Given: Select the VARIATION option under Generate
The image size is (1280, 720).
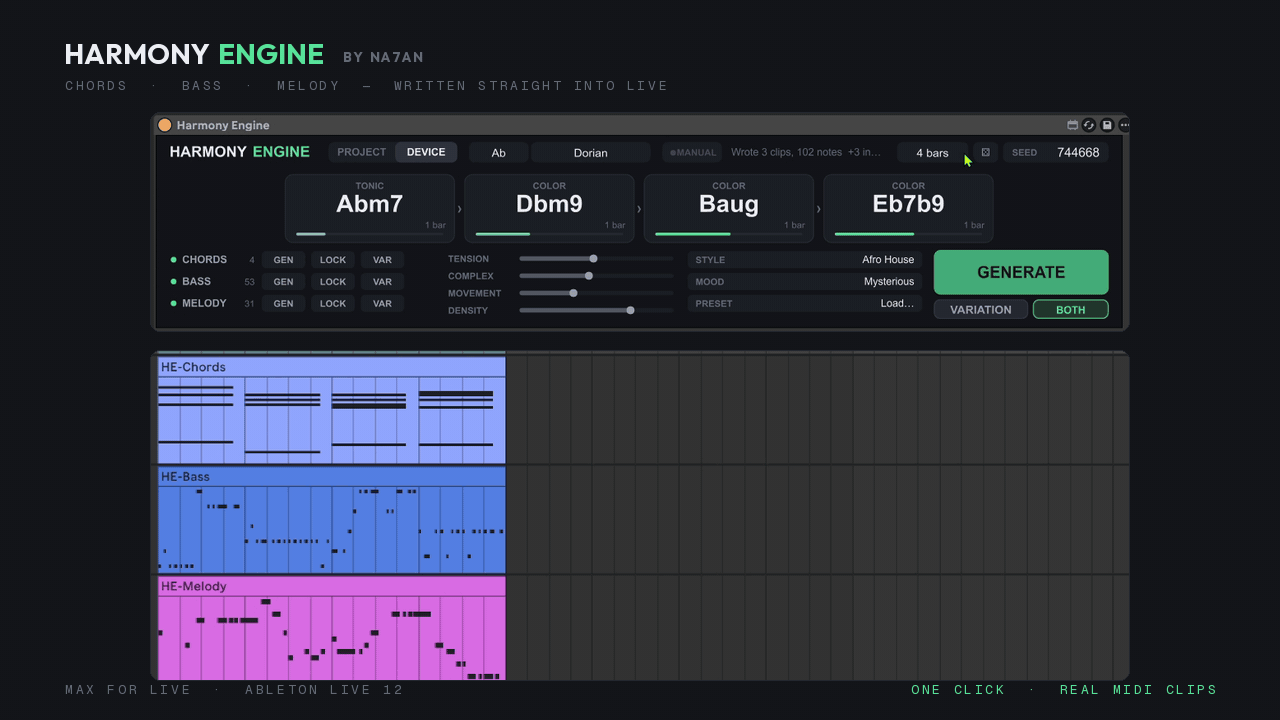Looking at the screenshot, I should coord(981,309).
